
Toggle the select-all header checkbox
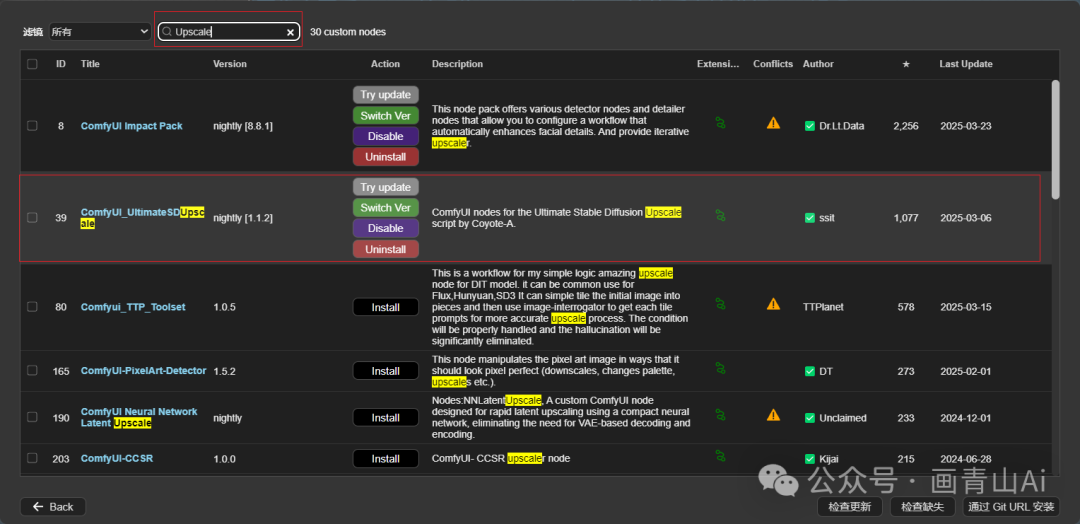(x=32, y=64)
